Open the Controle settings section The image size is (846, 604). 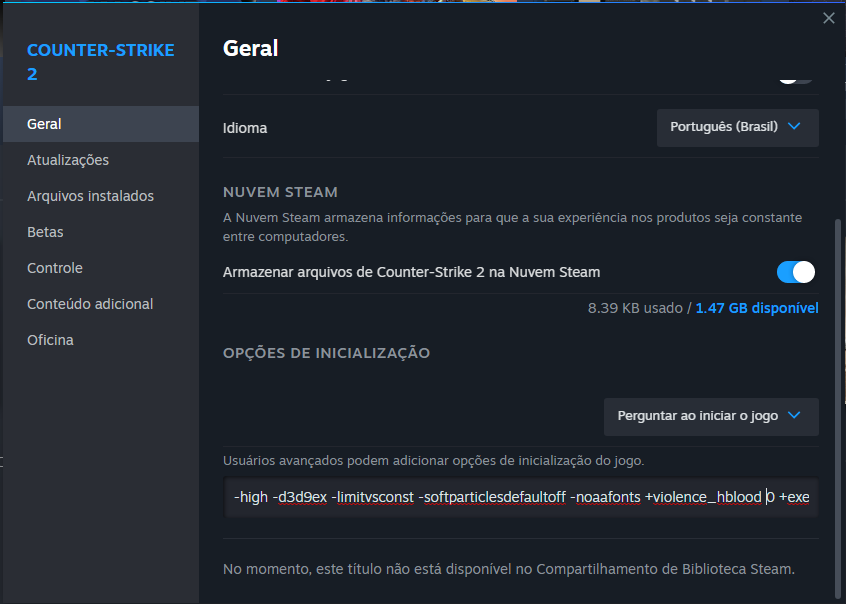click(x=55, y=268)
